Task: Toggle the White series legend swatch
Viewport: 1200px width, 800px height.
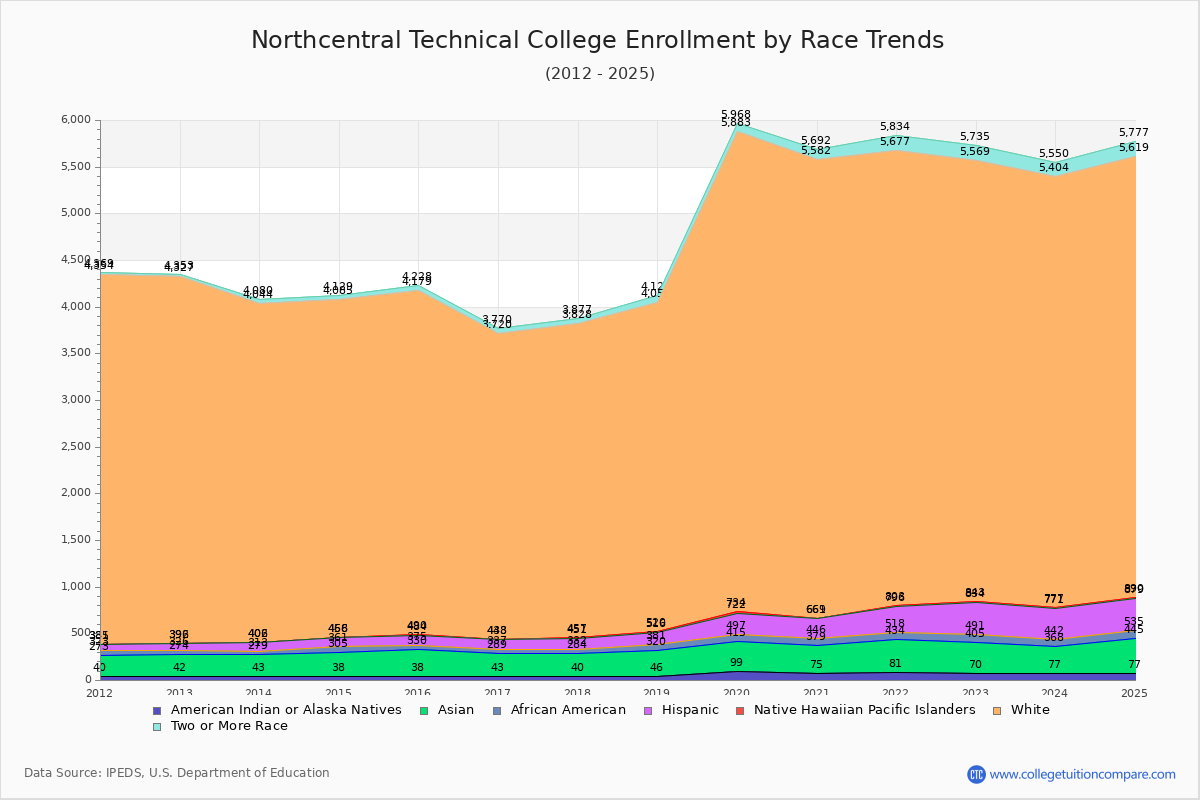Action: pyautogui.click(x=998, y=710)
